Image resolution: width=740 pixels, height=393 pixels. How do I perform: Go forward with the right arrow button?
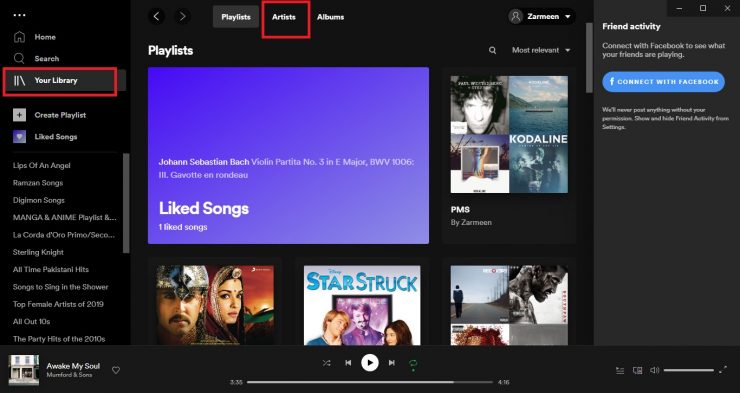click(x=182, y=17)
